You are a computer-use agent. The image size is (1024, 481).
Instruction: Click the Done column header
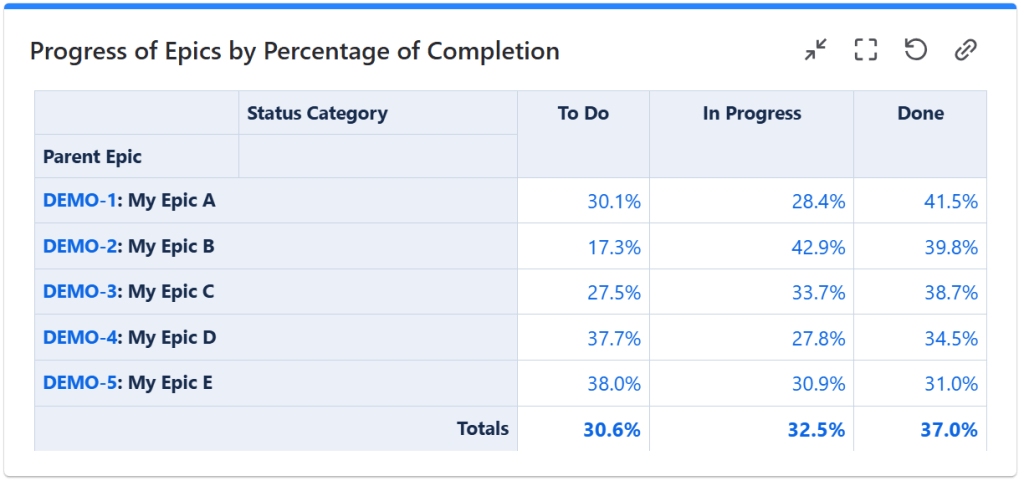pos(920,113)
